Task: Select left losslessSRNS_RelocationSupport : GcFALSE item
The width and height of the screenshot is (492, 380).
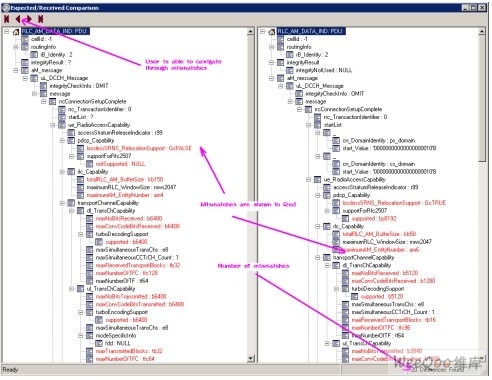Action: pos(139,148)
